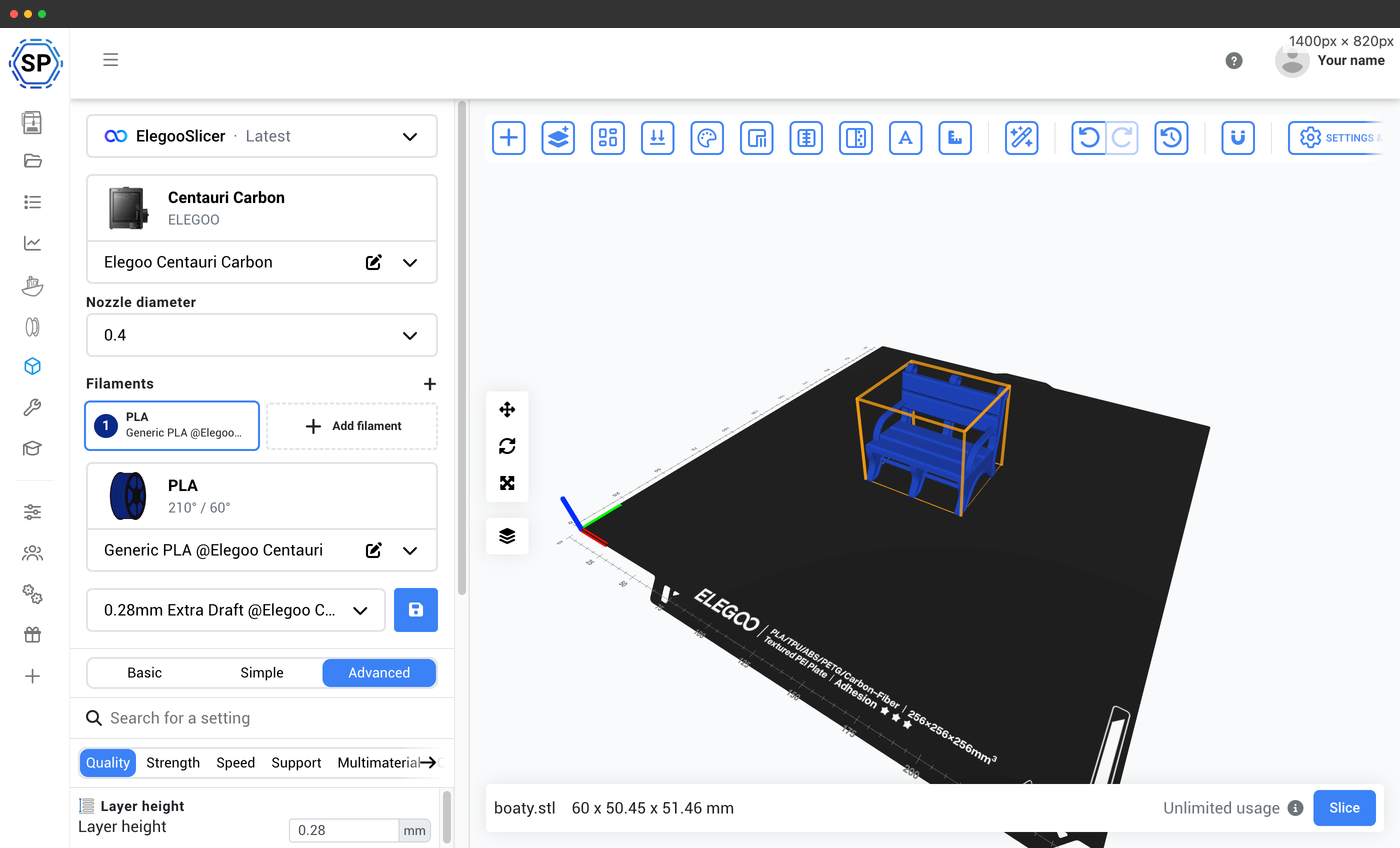Click the arrange objects grid icon

coord(608,138)
